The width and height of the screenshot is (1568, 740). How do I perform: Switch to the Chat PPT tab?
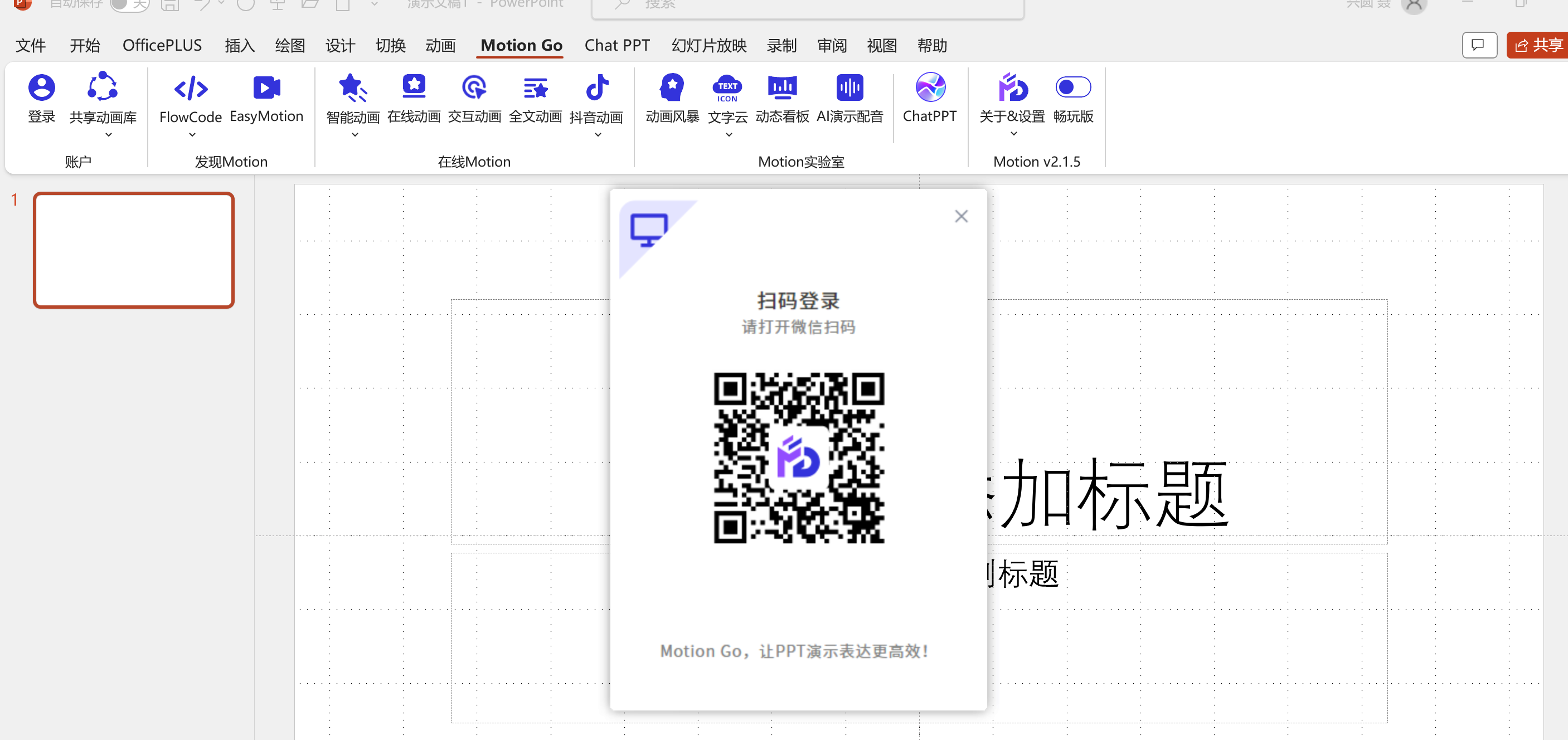click(616, 46)
